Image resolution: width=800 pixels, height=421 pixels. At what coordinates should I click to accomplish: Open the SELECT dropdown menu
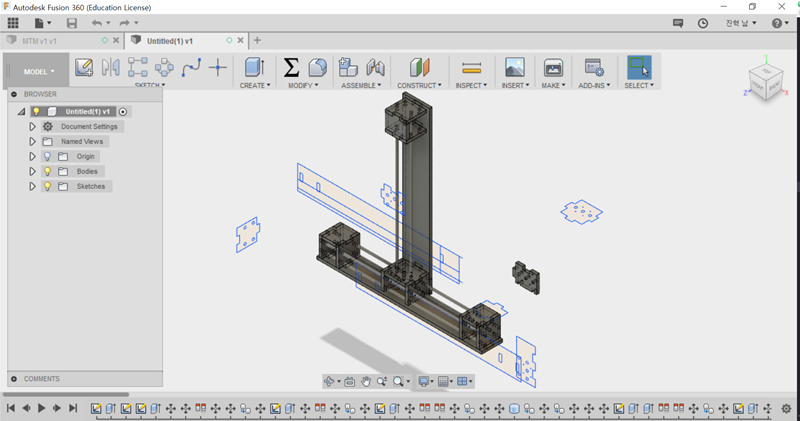point(639,85)
